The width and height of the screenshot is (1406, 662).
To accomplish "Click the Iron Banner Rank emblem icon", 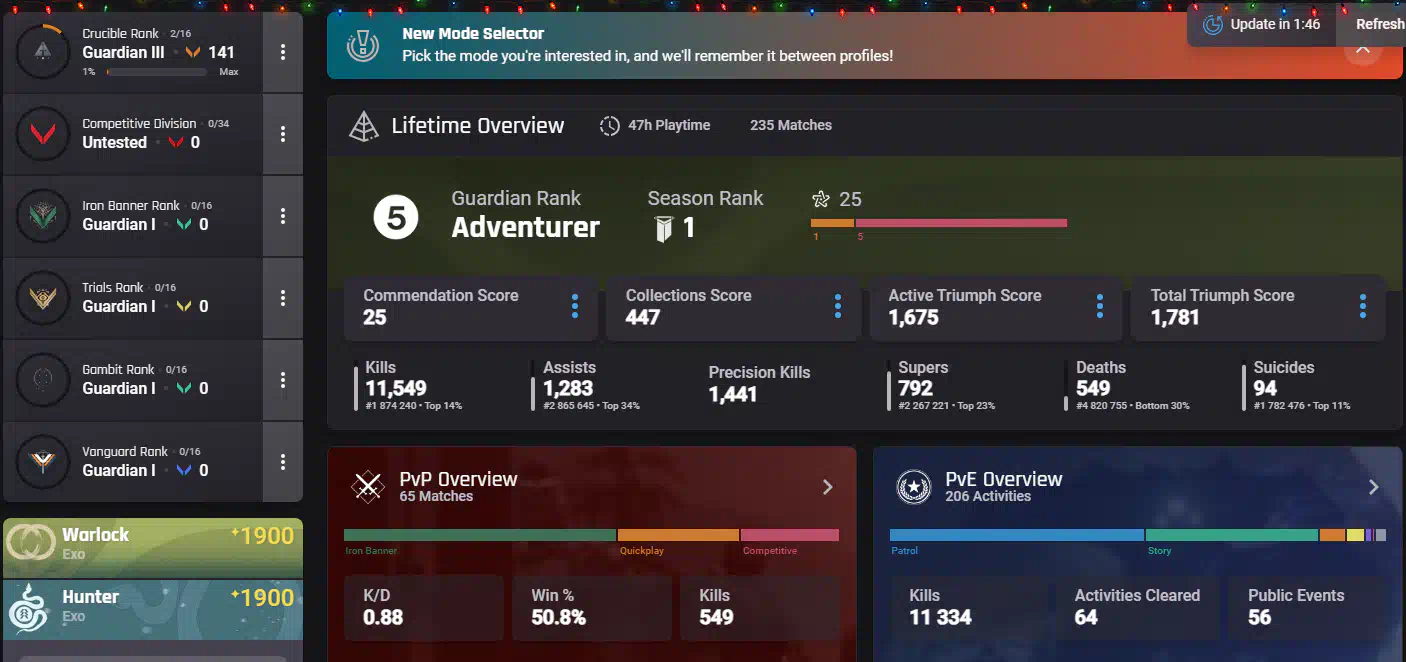I will (42, 216).
